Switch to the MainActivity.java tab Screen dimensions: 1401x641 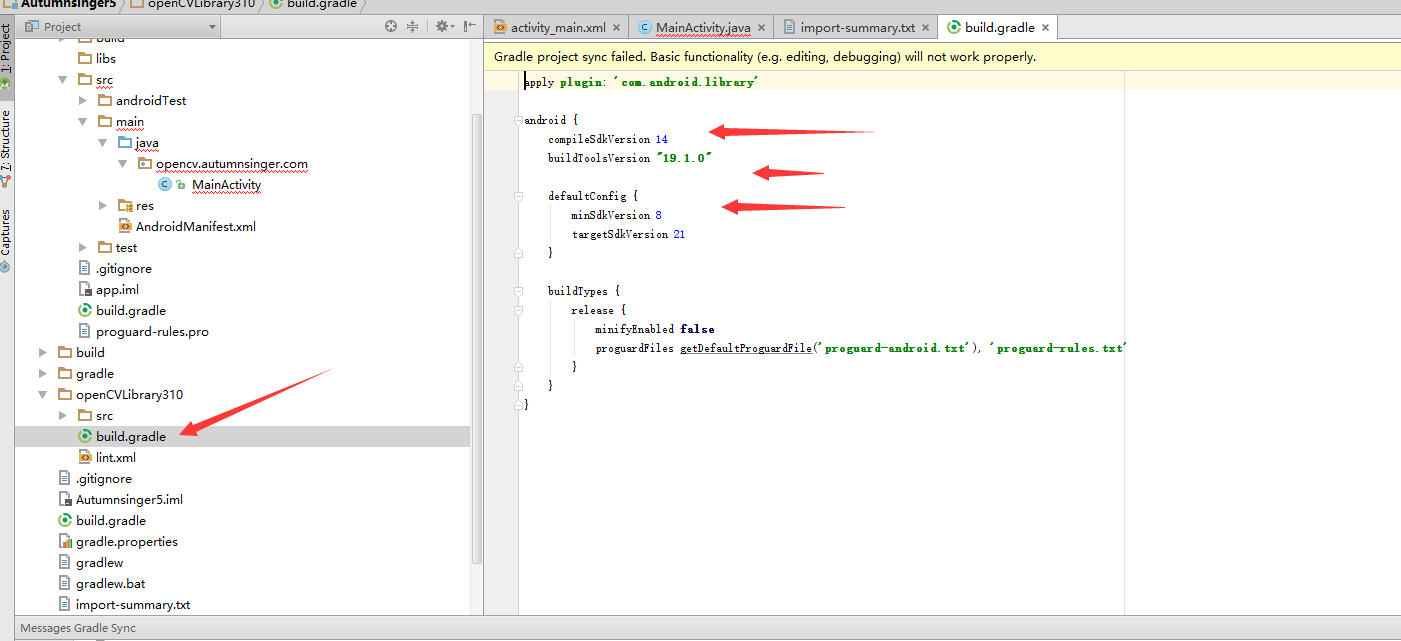pyautogui.click(x=701, y=28)
